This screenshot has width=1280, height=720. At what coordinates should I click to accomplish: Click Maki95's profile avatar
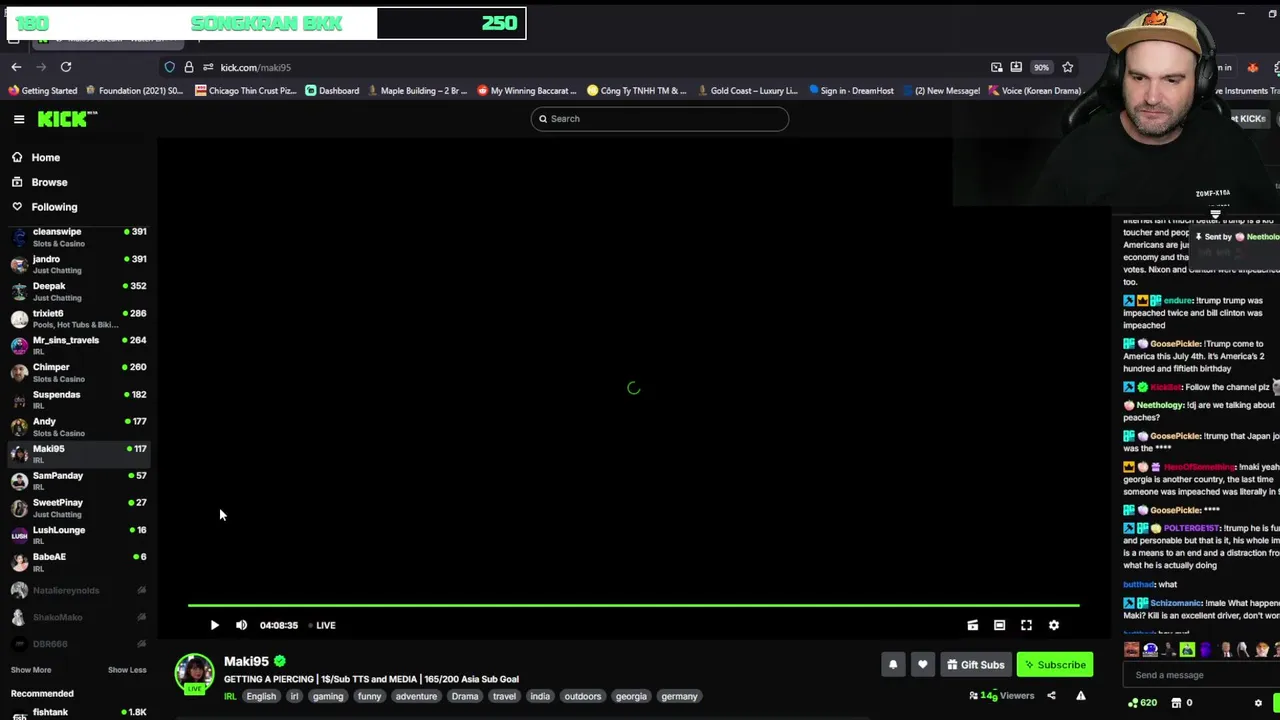(x=195, y=673)
